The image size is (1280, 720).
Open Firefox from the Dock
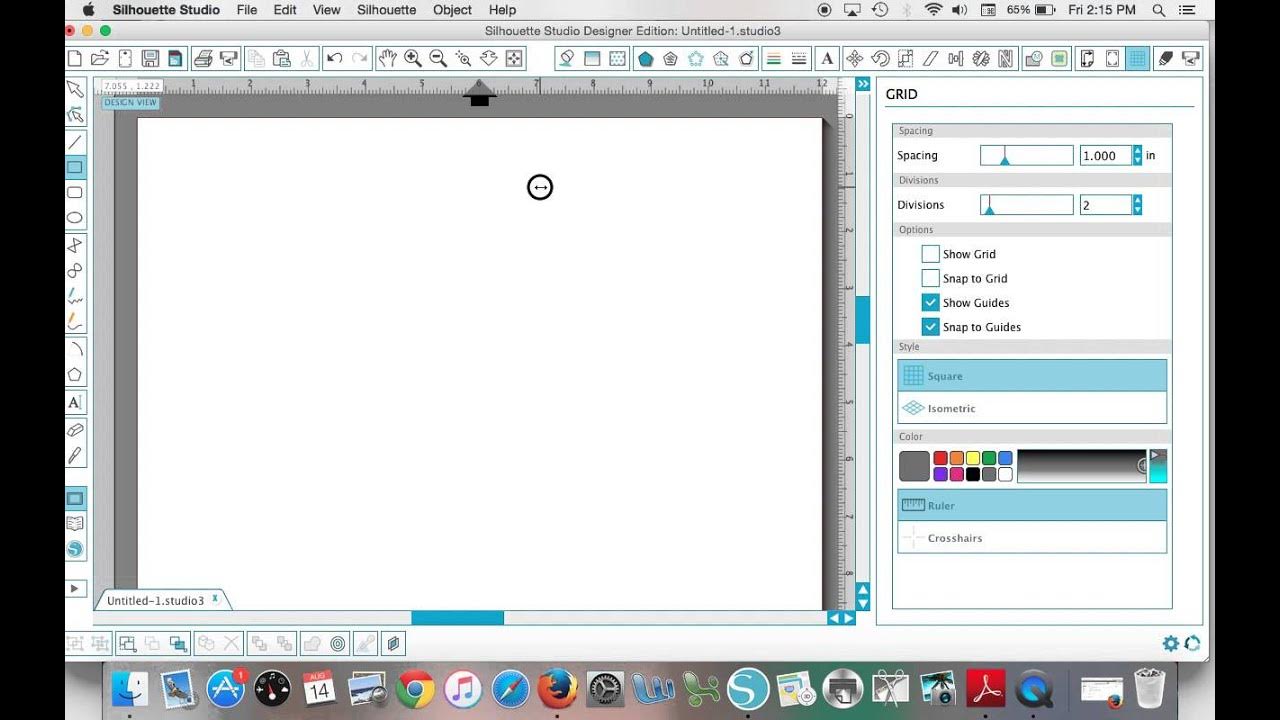click(x=558, y=689)
